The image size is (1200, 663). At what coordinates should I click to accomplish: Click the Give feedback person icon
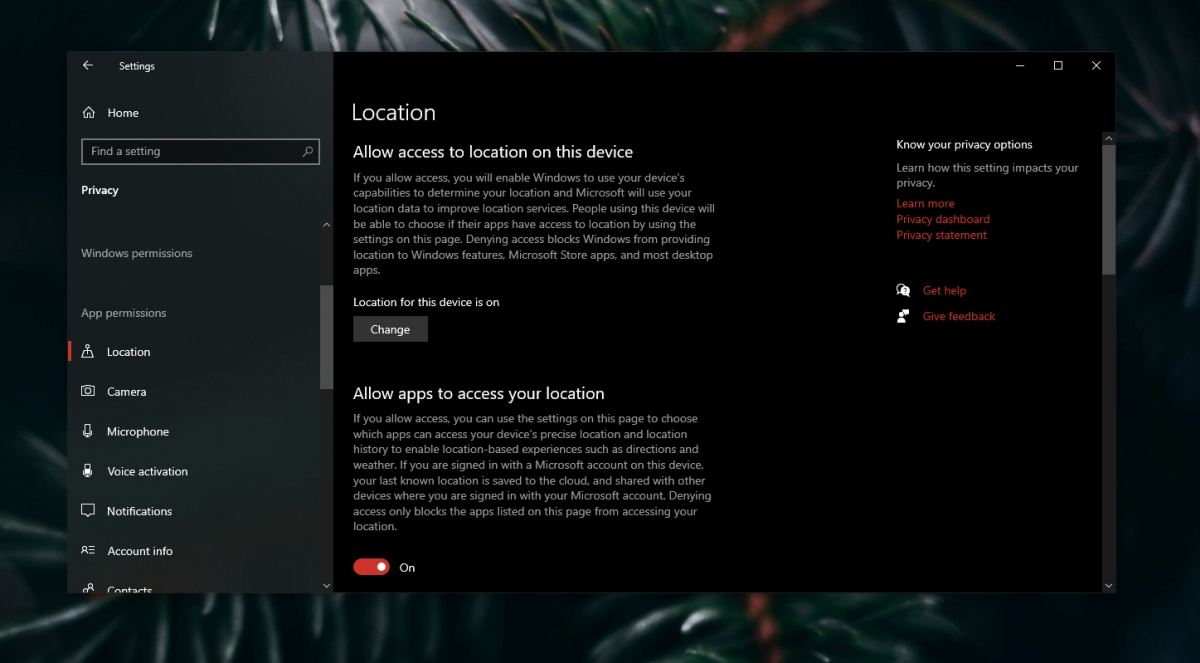[904, 316]
